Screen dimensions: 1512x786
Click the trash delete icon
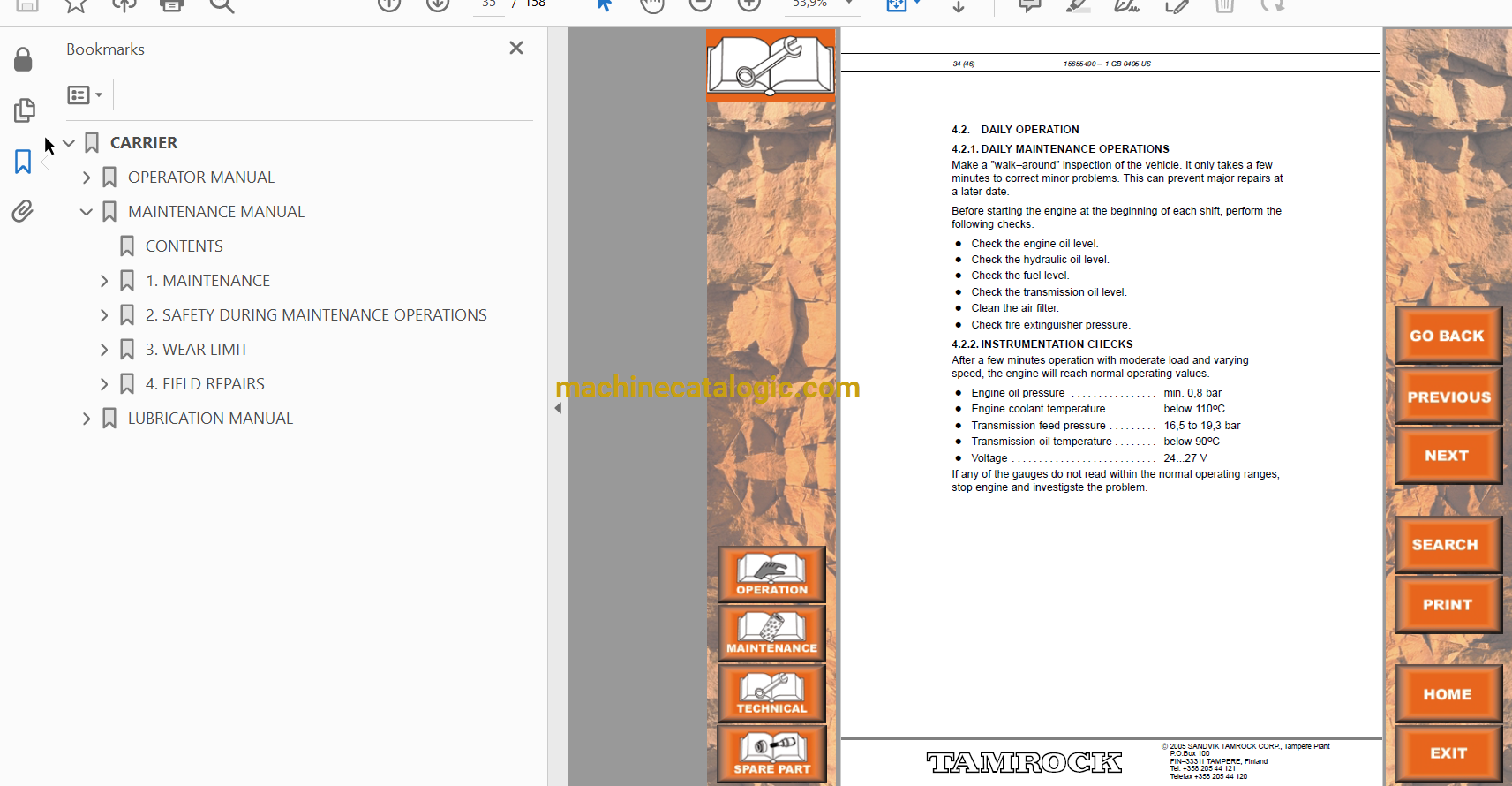click(x=1224, y=5)
